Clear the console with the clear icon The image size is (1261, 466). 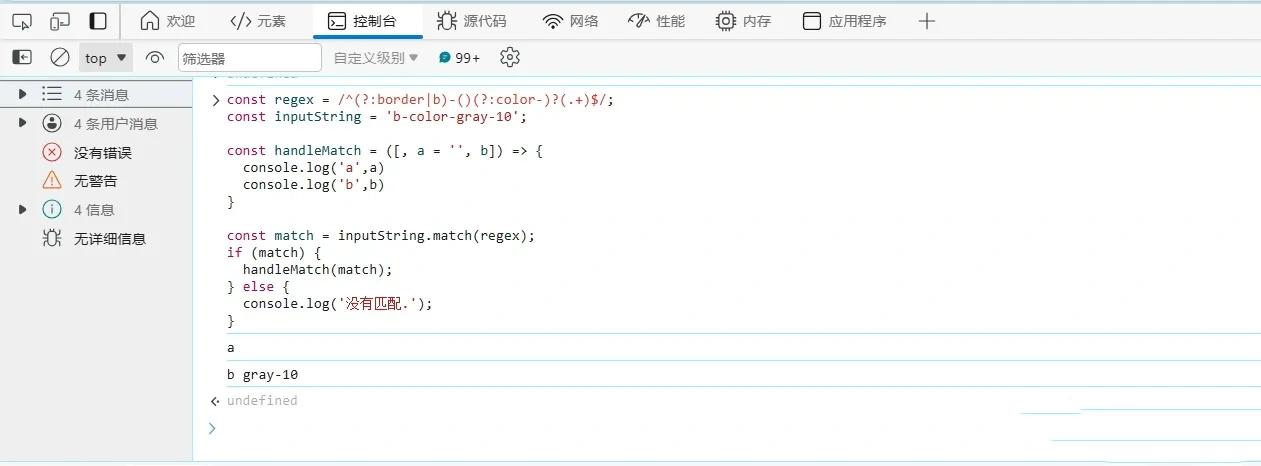60,58
